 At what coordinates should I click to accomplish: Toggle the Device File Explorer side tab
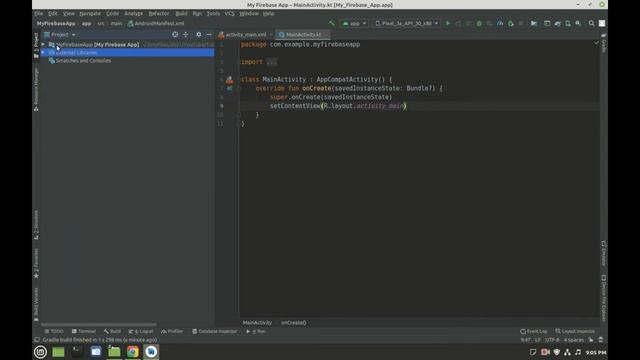point(604,298)
